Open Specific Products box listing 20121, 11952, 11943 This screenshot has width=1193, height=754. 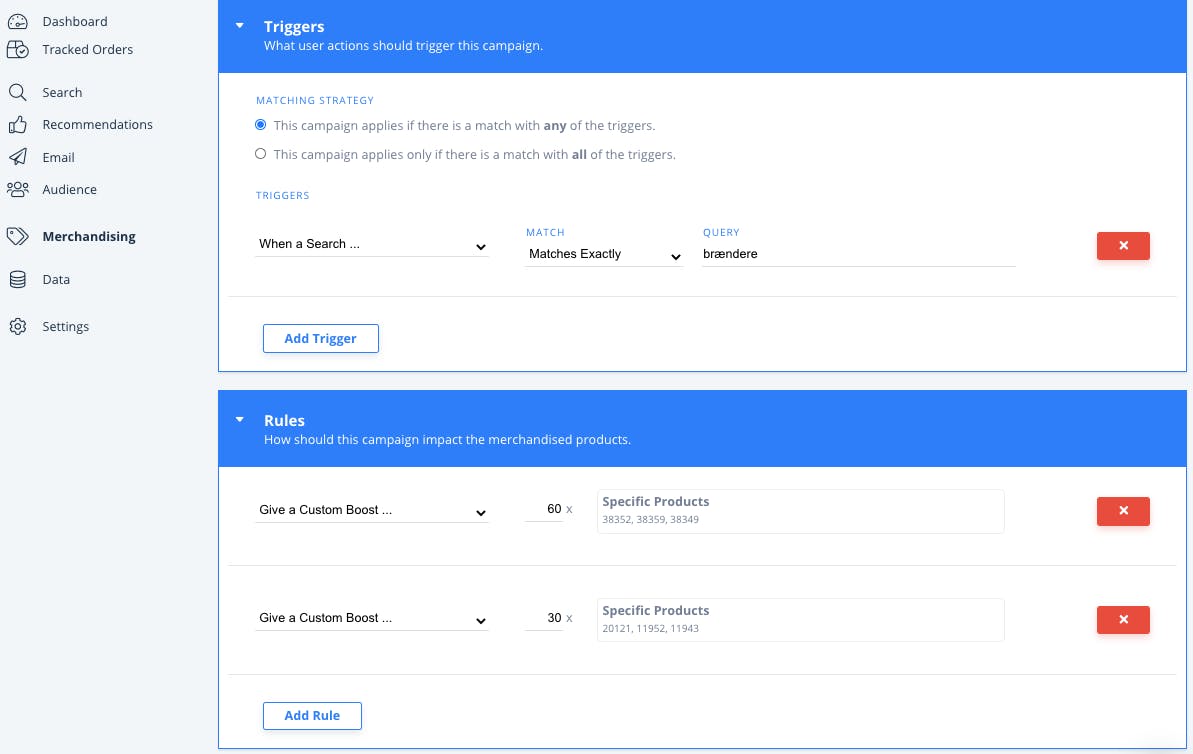(x=800, y=620)
